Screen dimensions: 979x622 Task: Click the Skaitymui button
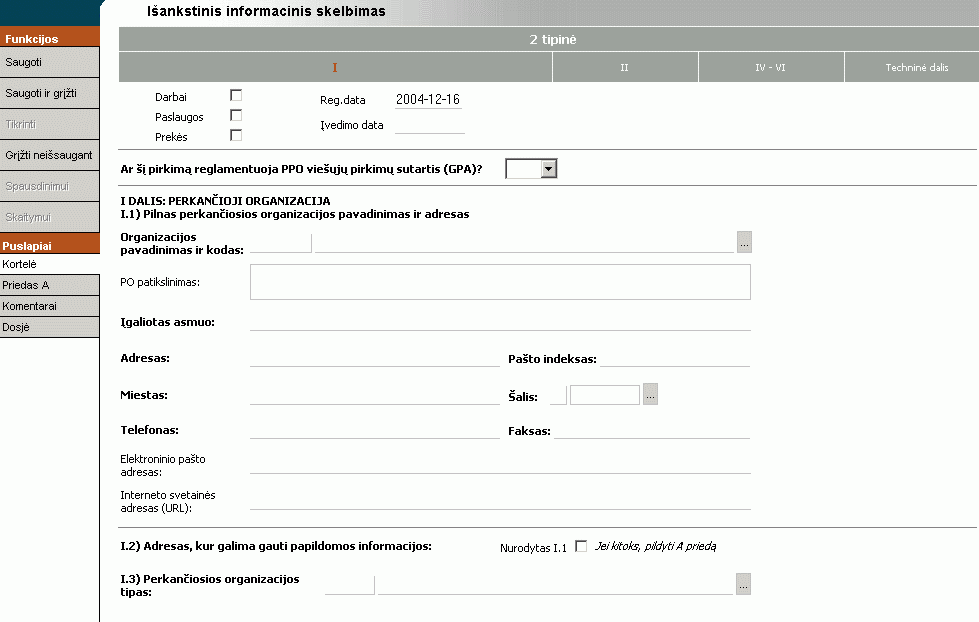tap(49, 217)
